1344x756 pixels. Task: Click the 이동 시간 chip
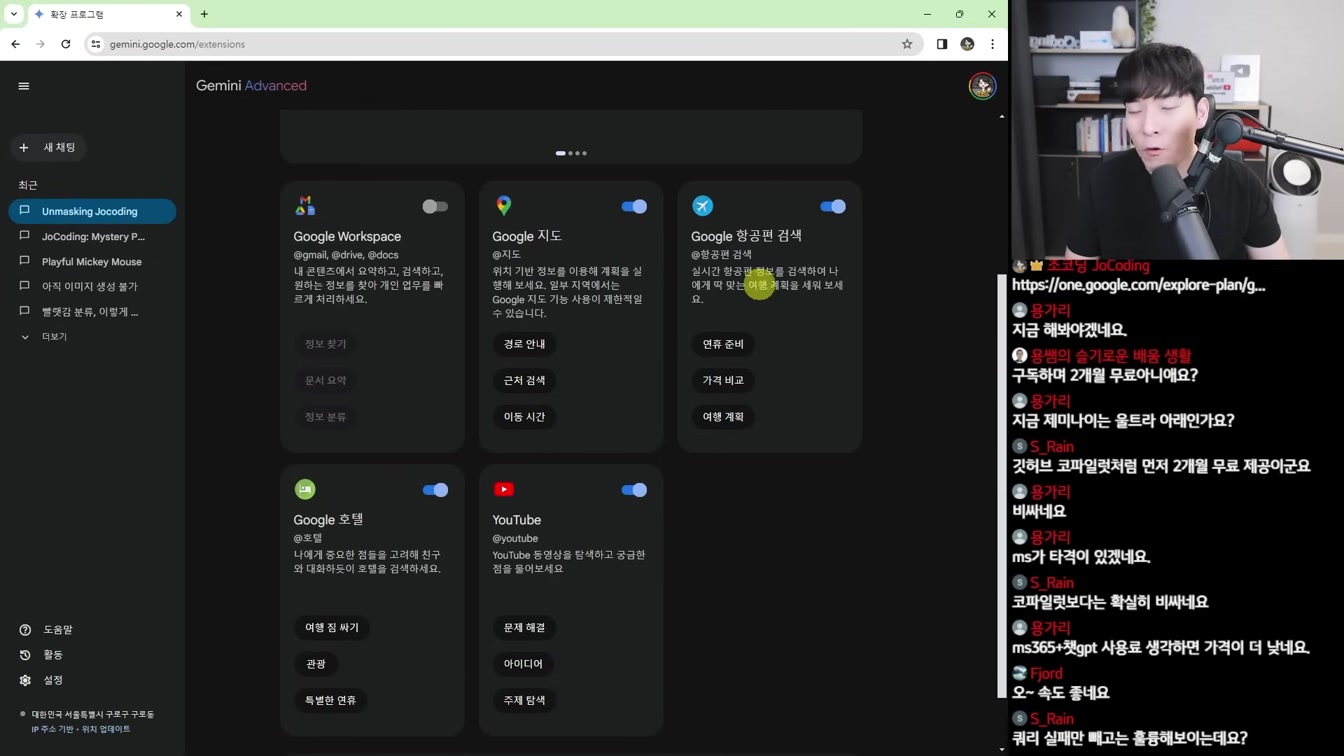525,417
